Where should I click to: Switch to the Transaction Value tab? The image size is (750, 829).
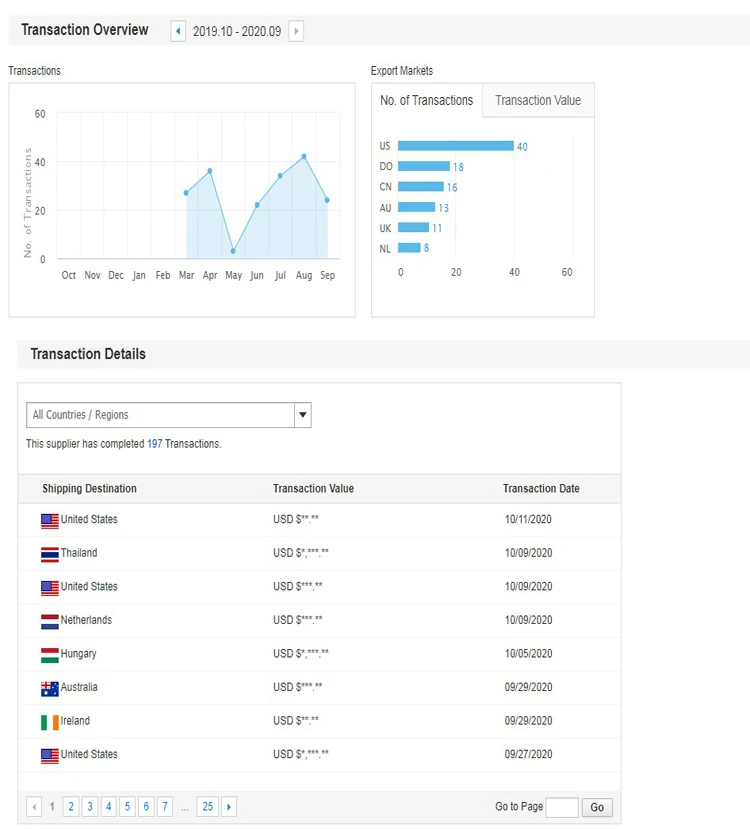point(537,100)
